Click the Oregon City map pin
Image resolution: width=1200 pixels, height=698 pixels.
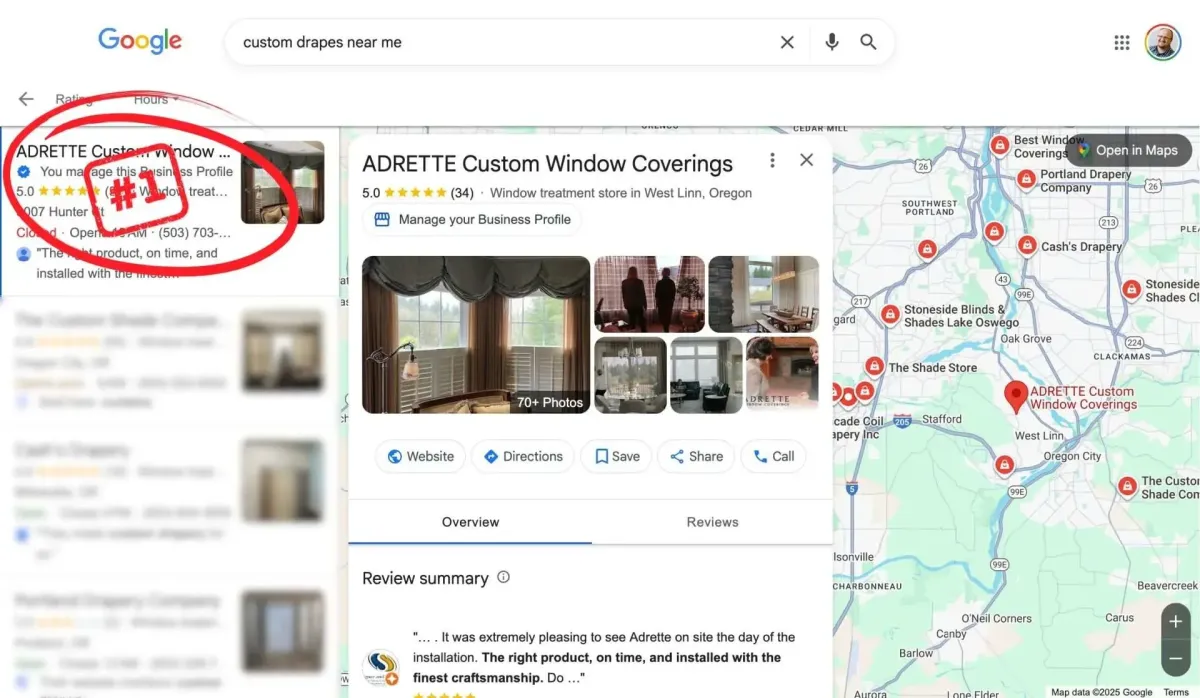1004,465
